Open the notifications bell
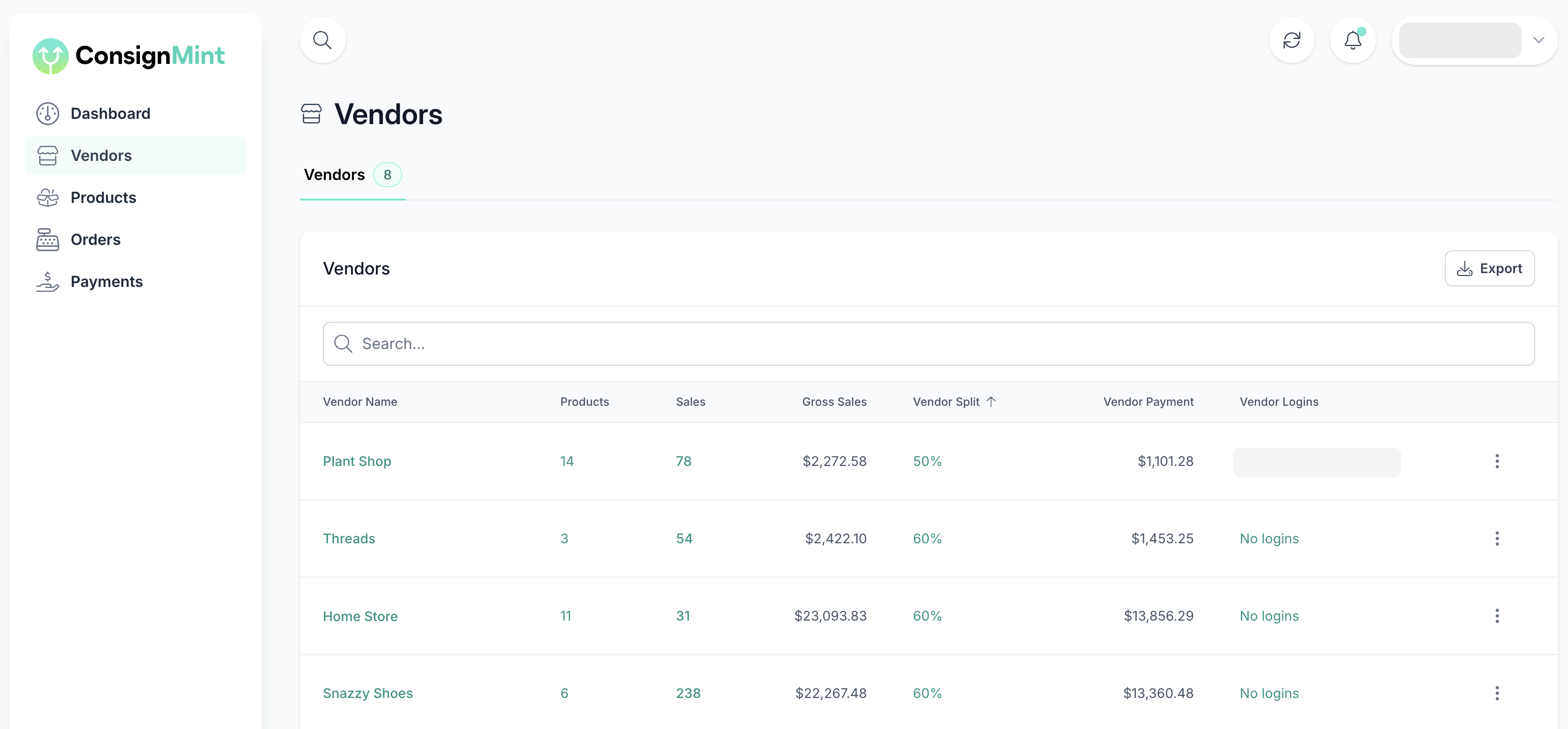The image size is (1568, 729). [x=1352, y=40]
